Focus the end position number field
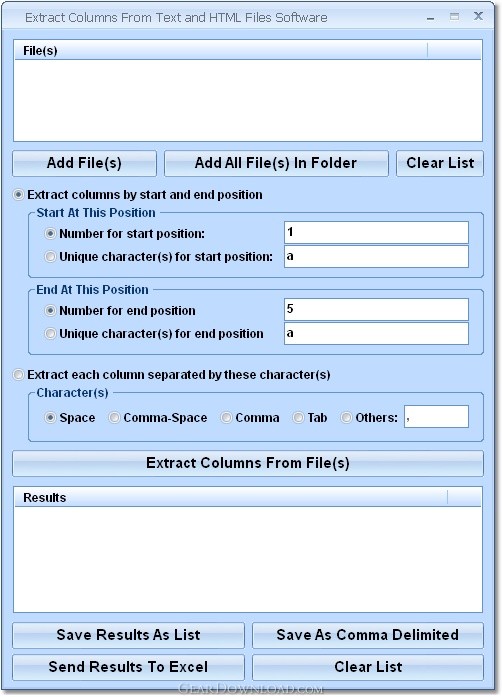Image resolution: width=502 pixels, height=697 pixels. (x=376, y=309)
